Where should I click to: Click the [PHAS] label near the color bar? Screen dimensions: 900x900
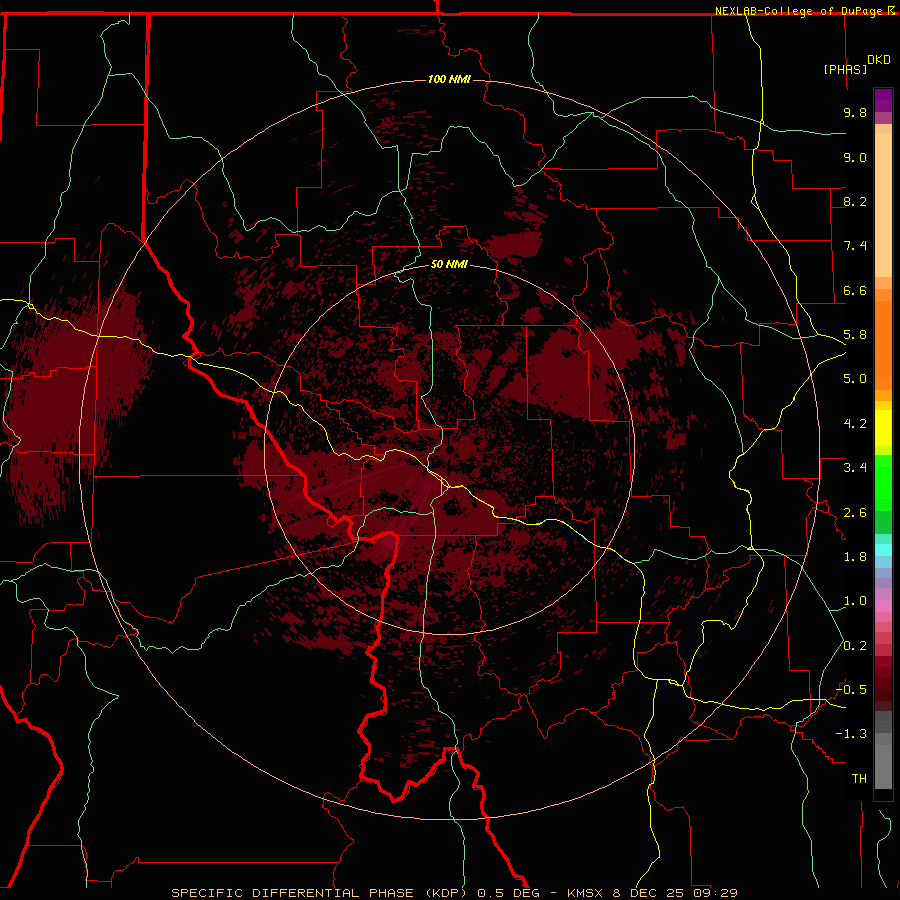(x=845, y=69)
